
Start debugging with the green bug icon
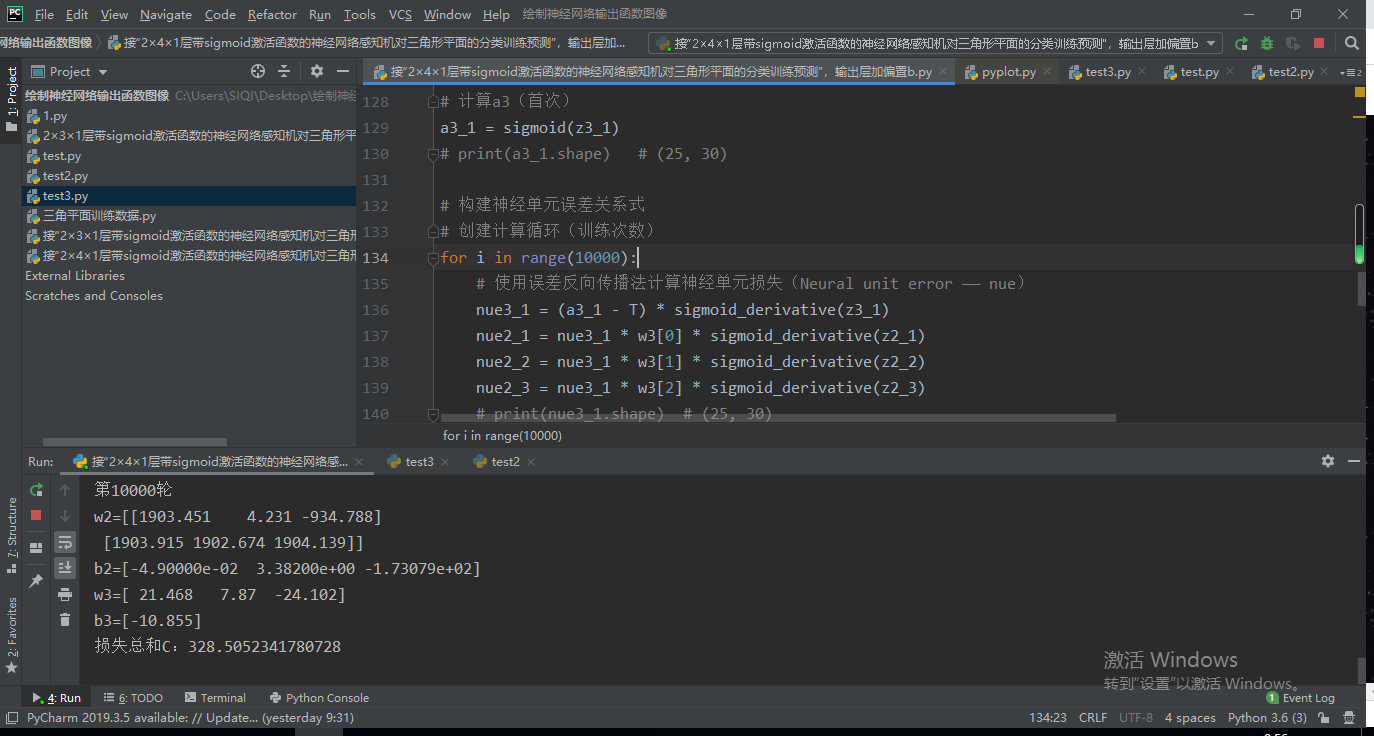click(1267, 44)
